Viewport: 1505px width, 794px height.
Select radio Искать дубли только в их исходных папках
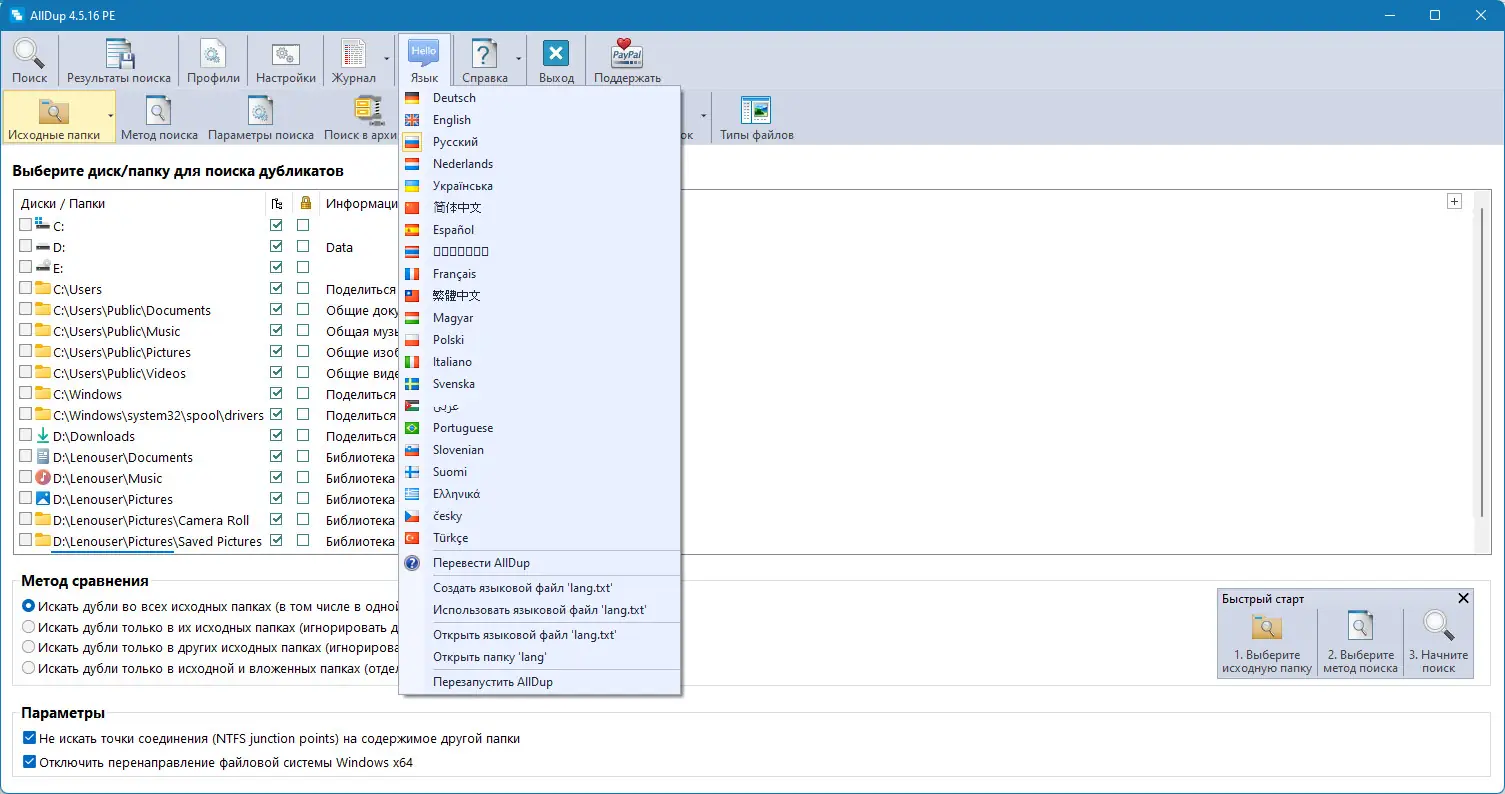pyautogui.click(x=29, y=627)
